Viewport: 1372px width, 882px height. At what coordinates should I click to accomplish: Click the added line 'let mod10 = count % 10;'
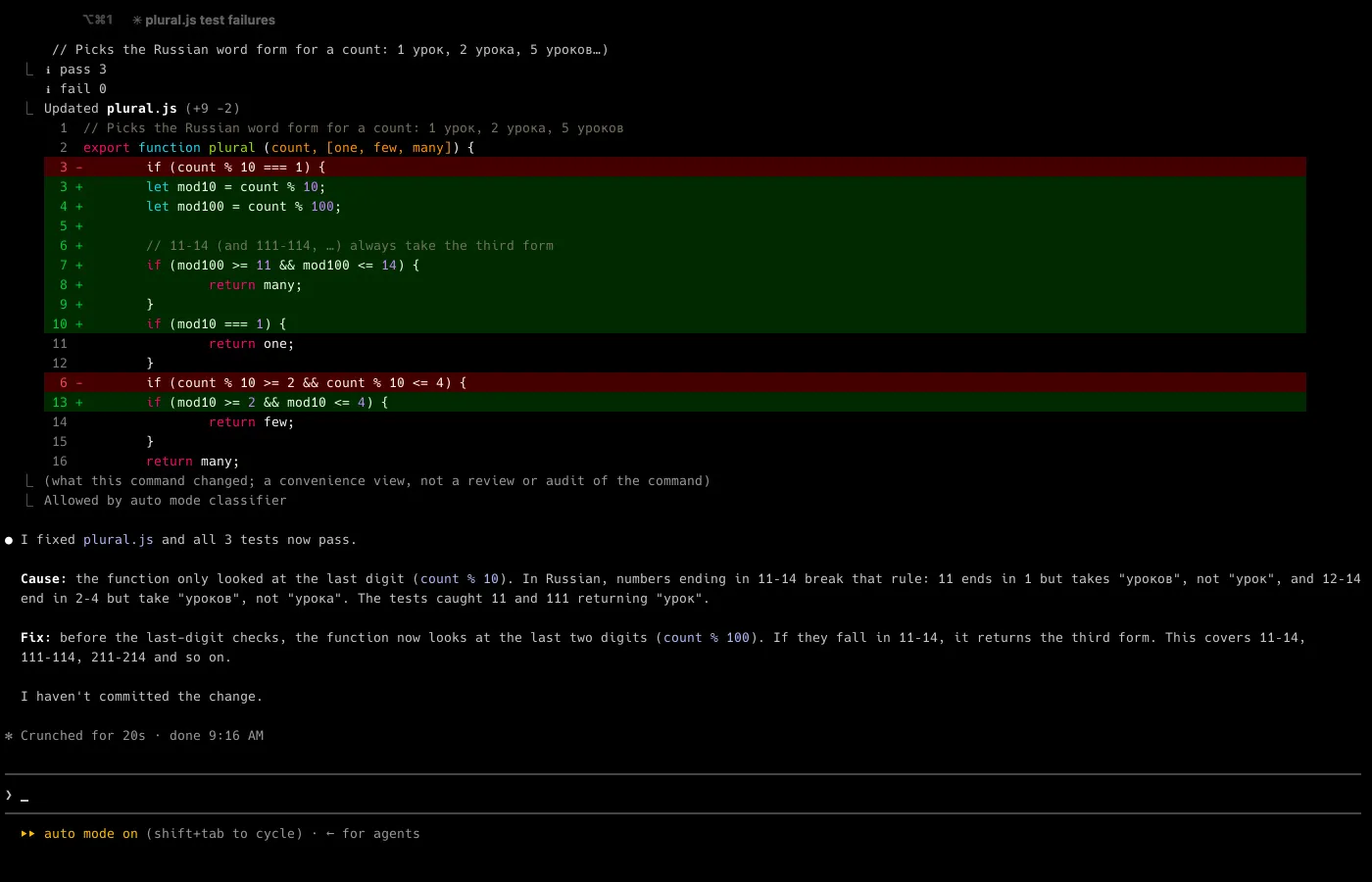click(x=675, y=187)
